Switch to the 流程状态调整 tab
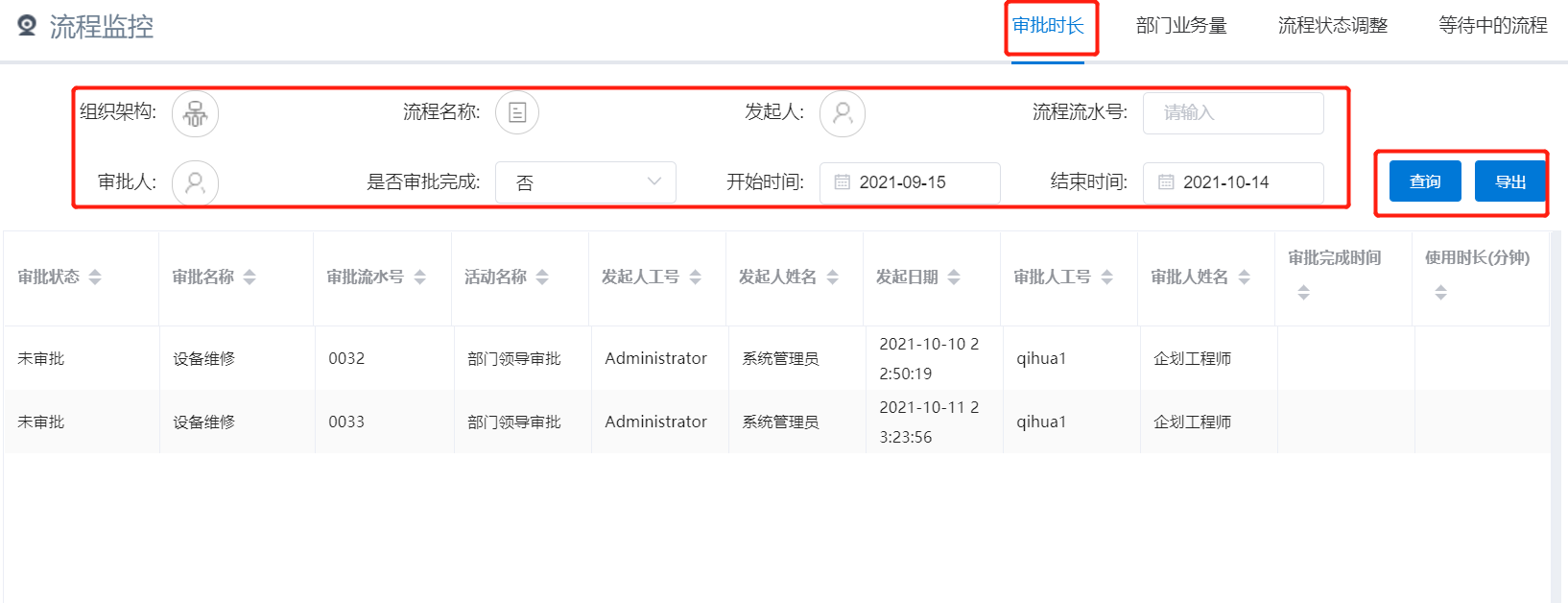The width and height of the screenshot is (1568, 603). pos(1333,26)
